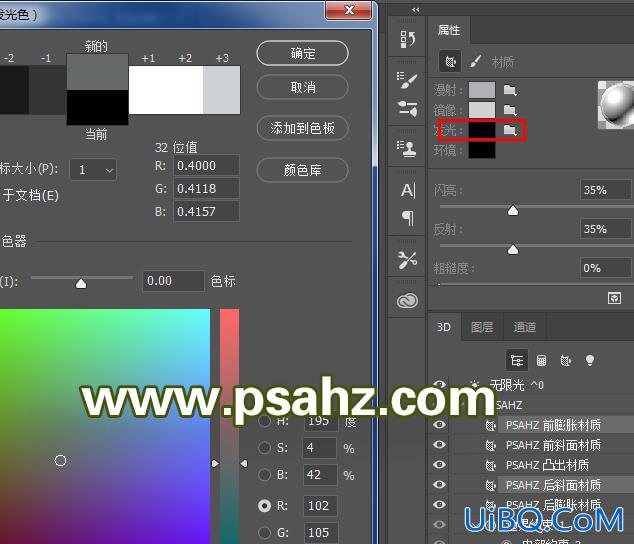
Task: Hide the PSAHZ 后膨胀材质 layer
Action: point(440,504)
